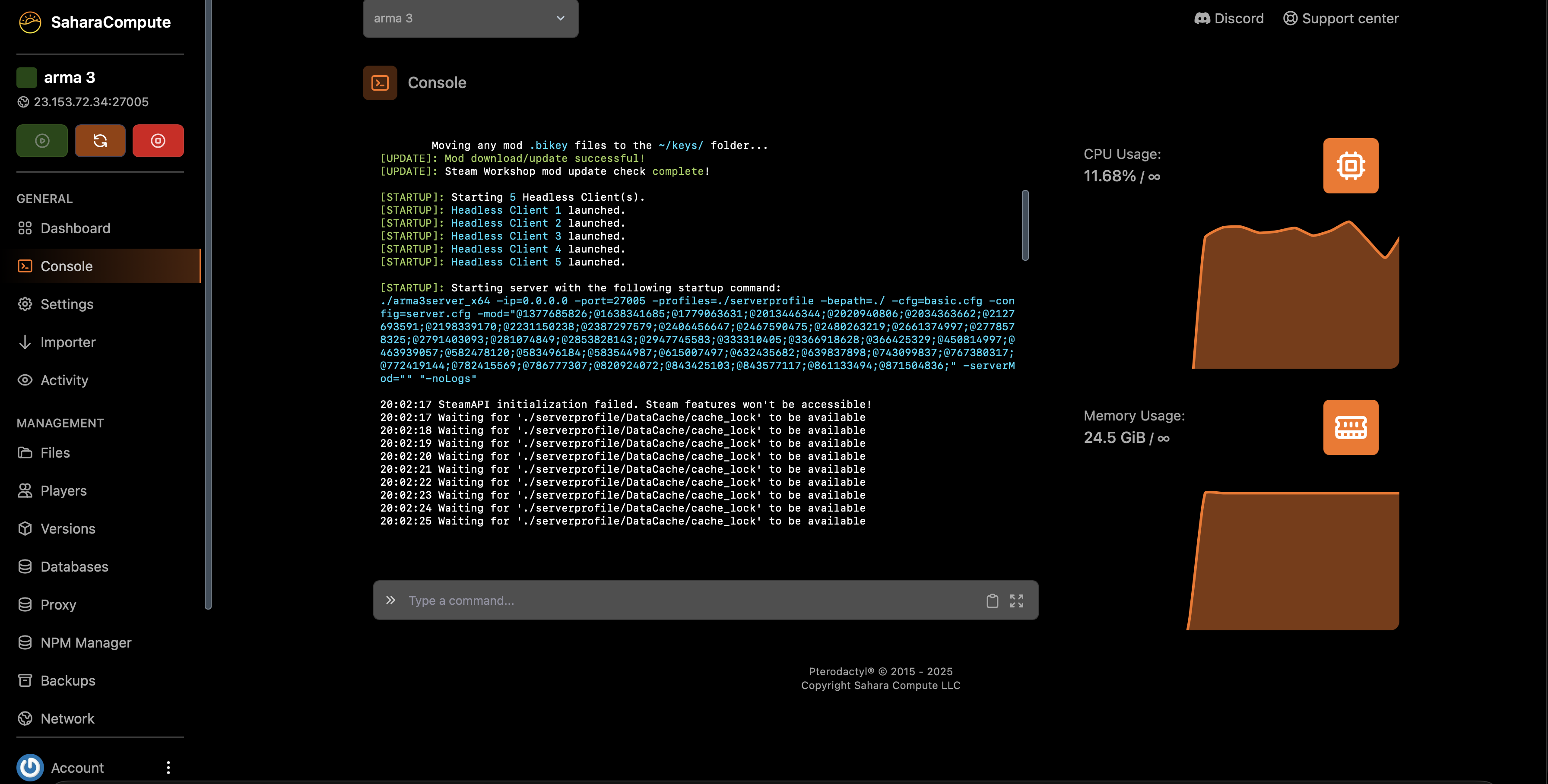
Task: Open the Network page
Action: (x=67, y=718)
